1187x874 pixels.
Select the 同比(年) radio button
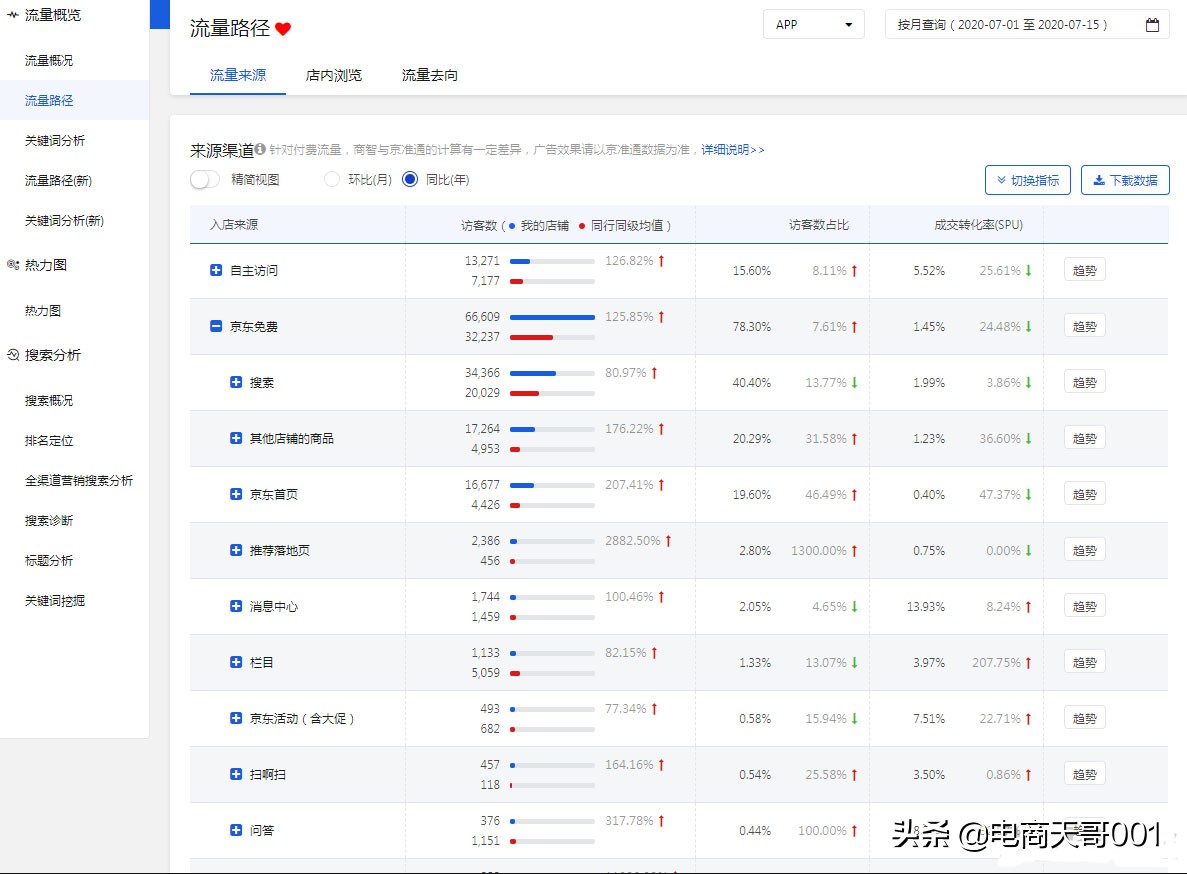point(409,180)
